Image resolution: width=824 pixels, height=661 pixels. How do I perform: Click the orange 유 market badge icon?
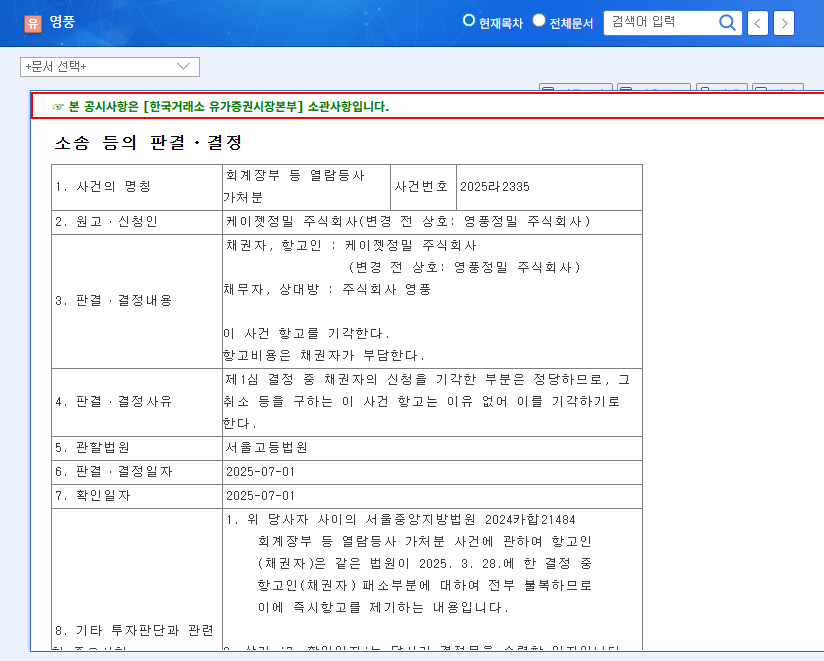[33, 24]
